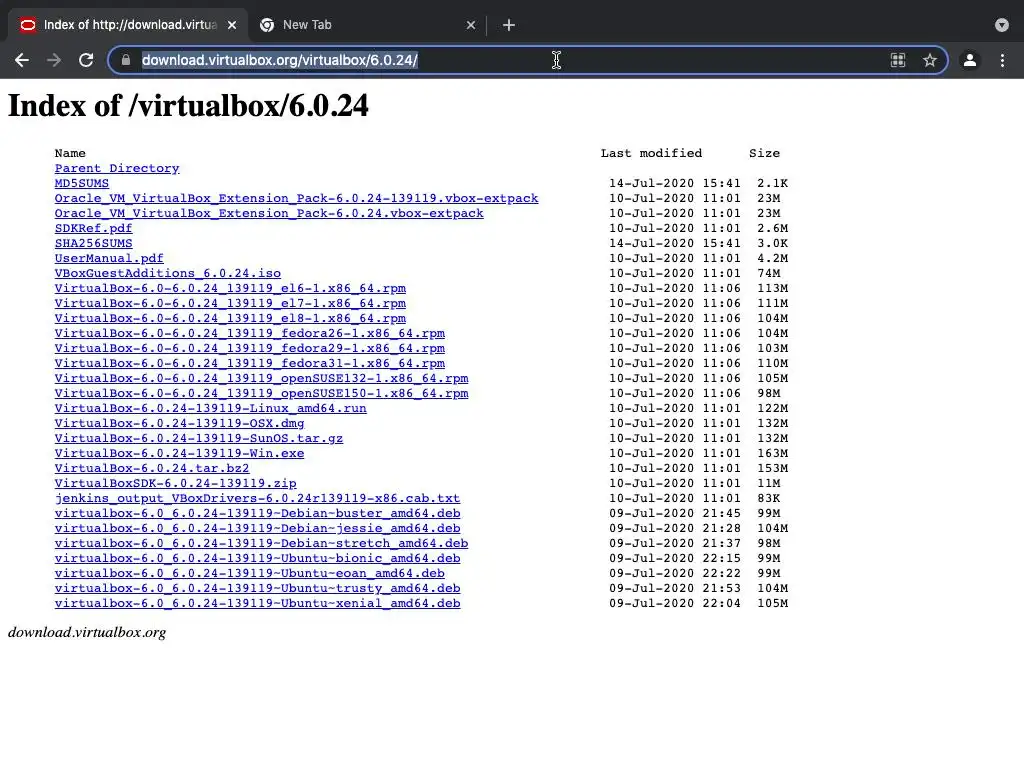Download the OSX.dmg installer
This screenshot has width=1024, height=768.
pyautogui.click(x=180, y=424)
